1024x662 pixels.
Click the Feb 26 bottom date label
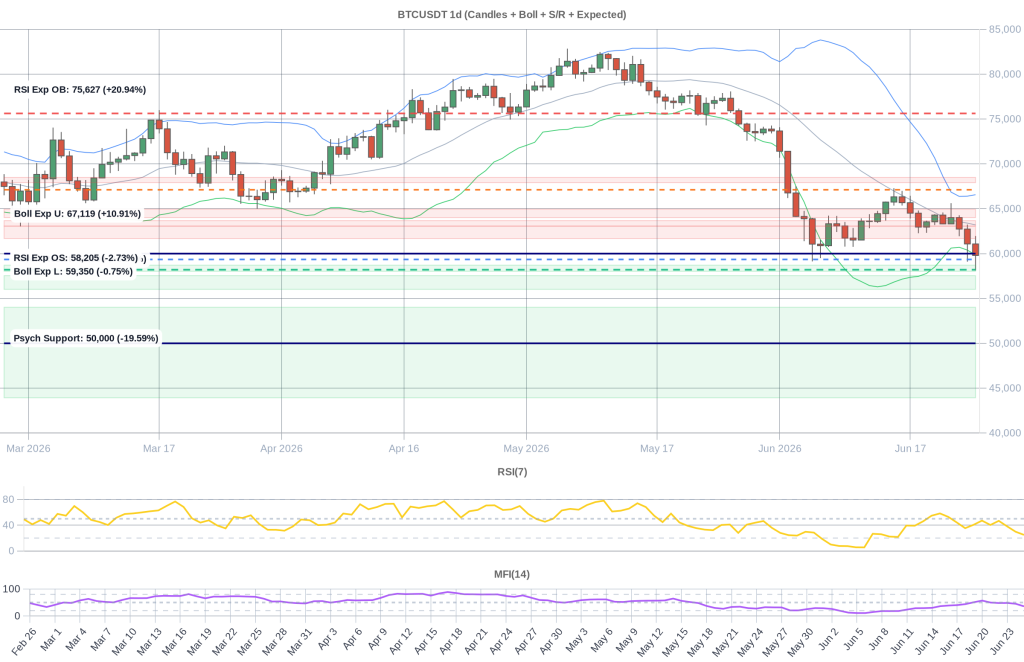(24, 642)
